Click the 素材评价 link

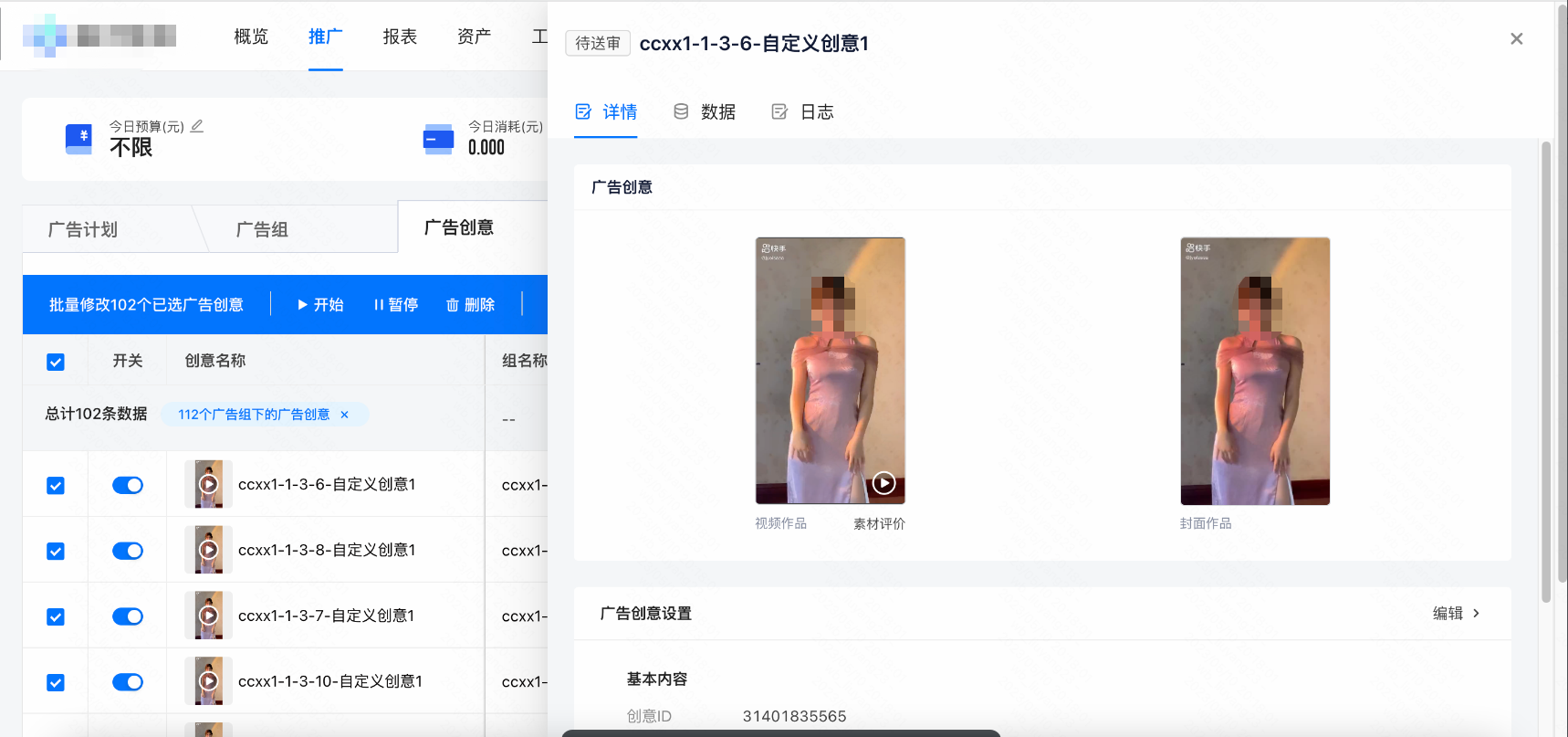[x=879, y=523]
